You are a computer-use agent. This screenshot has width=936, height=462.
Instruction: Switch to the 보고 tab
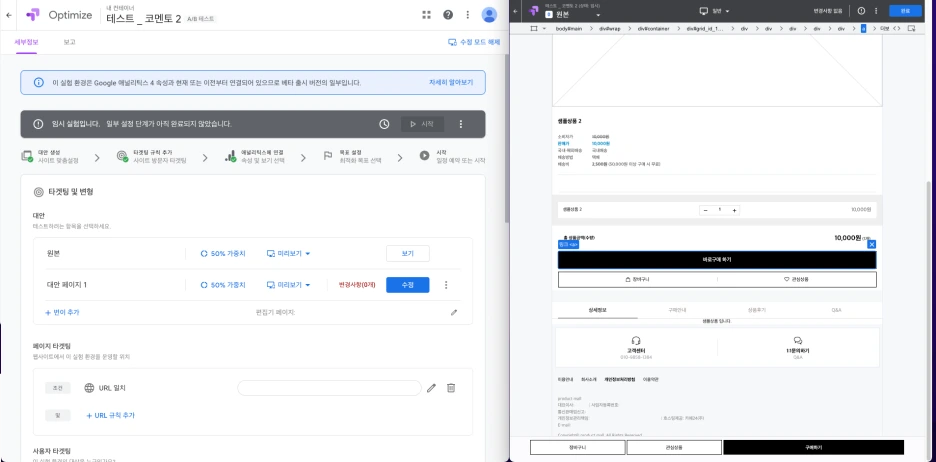click(x=69, y=42)
